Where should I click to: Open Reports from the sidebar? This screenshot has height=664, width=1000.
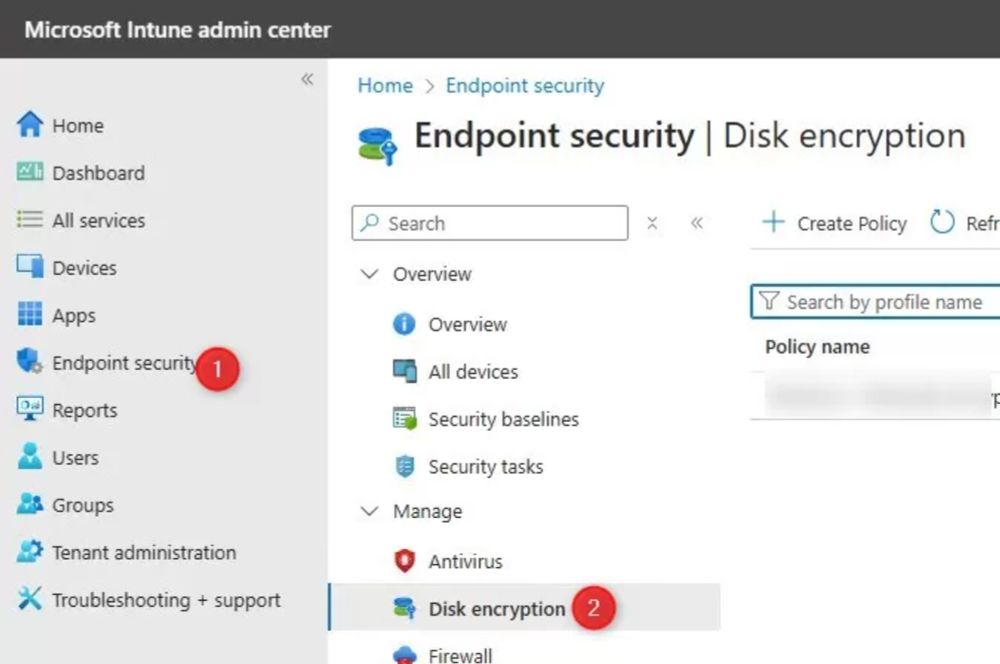click(67, 410)
